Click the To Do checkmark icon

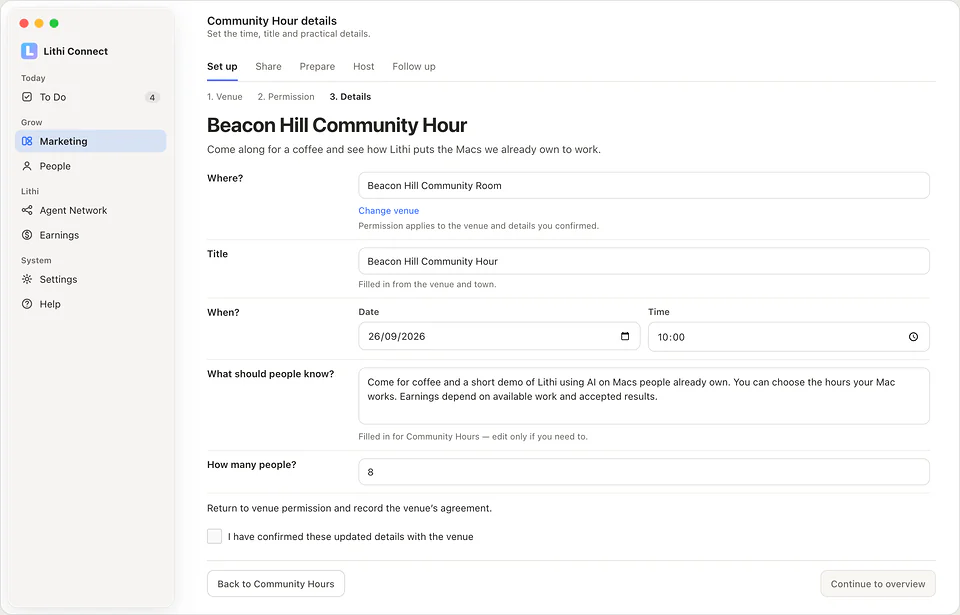tap(27, 97)
